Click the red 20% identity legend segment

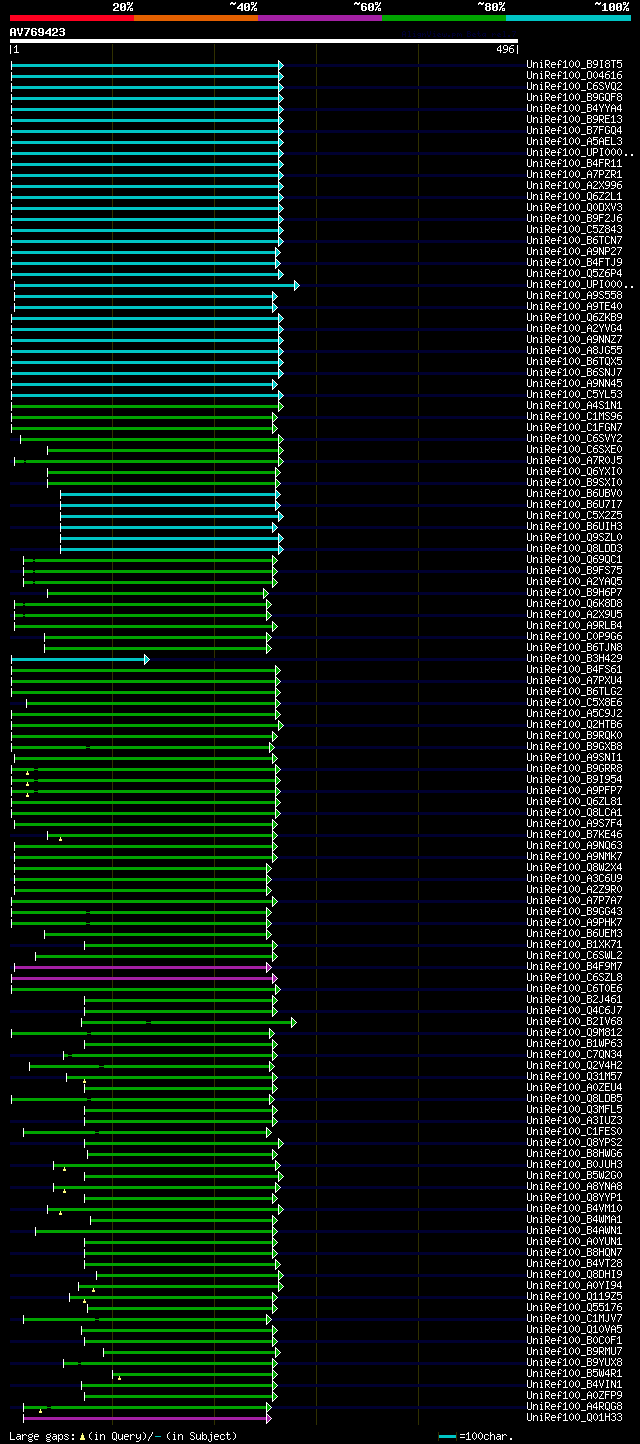tap(72, 17)
